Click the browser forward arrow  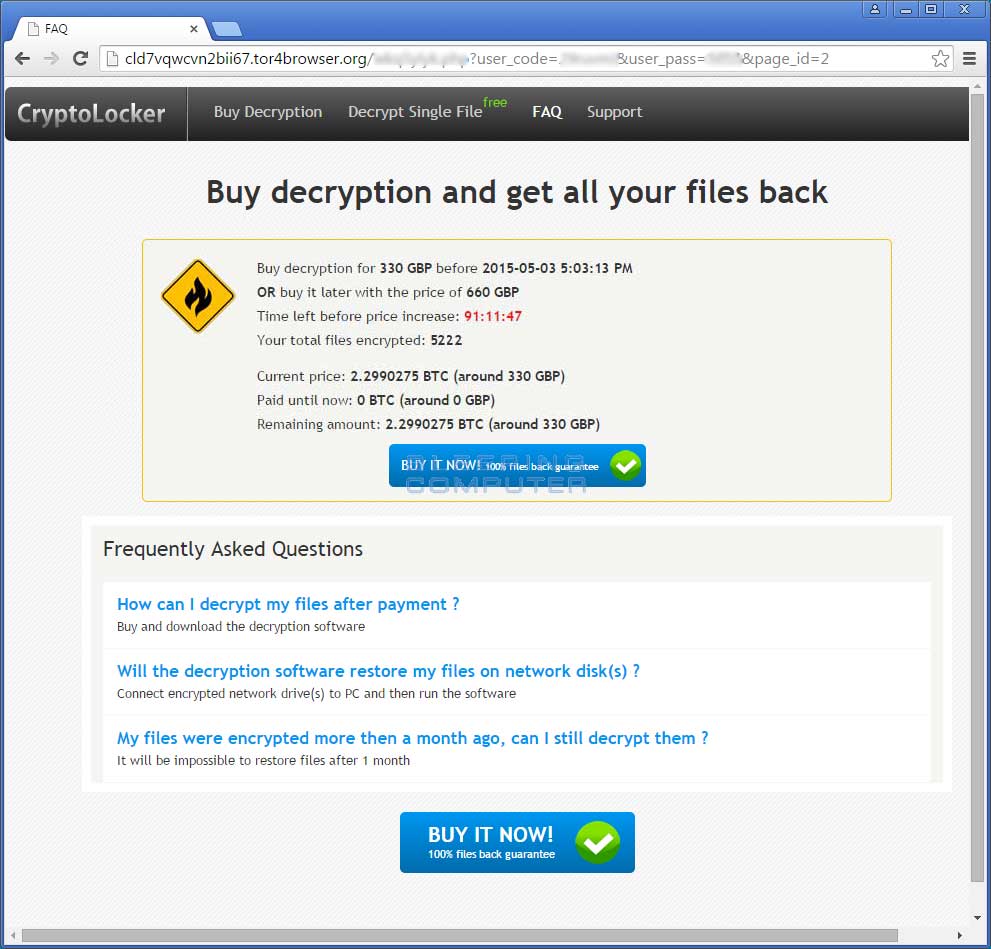(51, 59)
